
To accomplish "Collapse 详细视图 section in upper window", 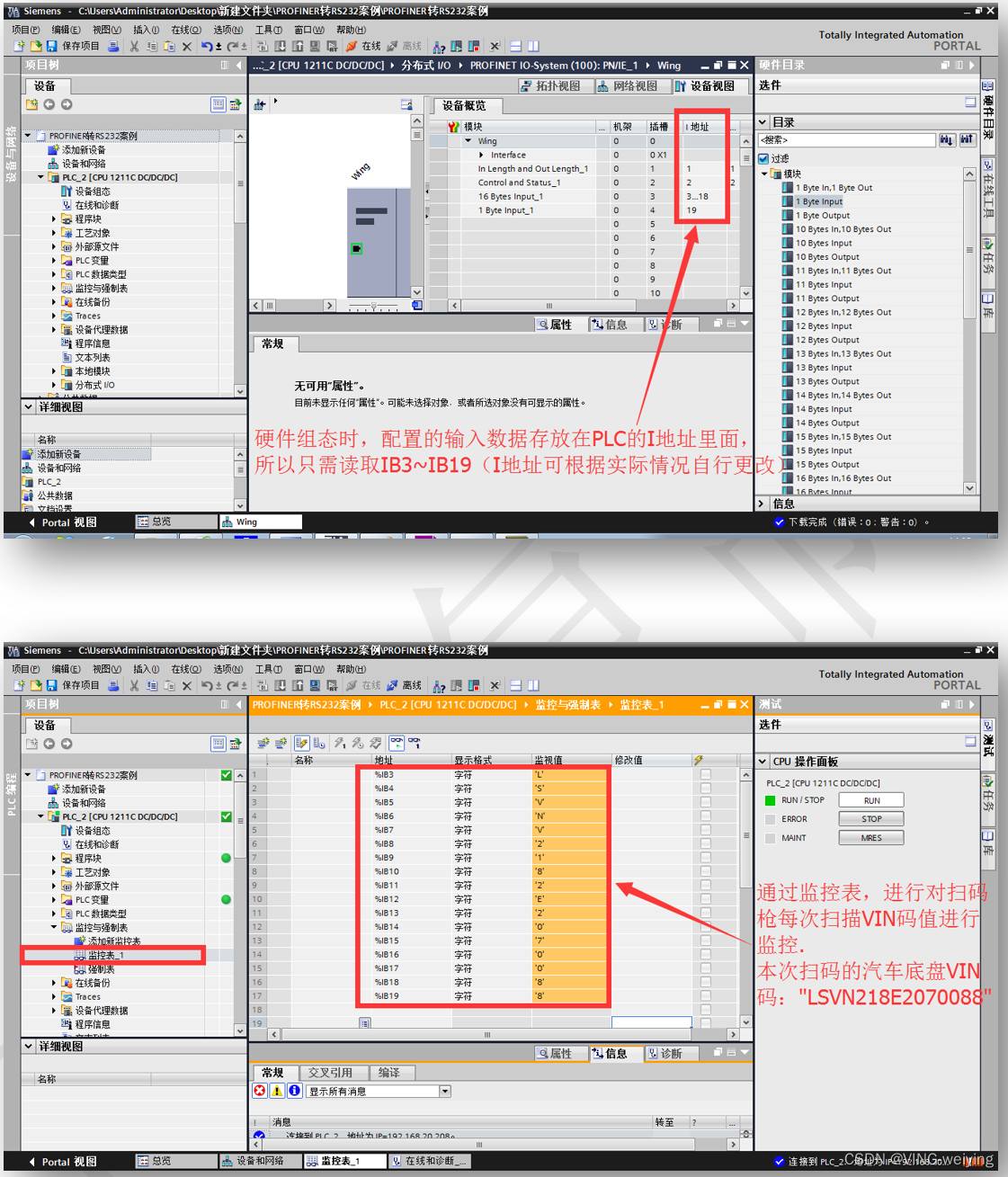I will tap(29, 407).
